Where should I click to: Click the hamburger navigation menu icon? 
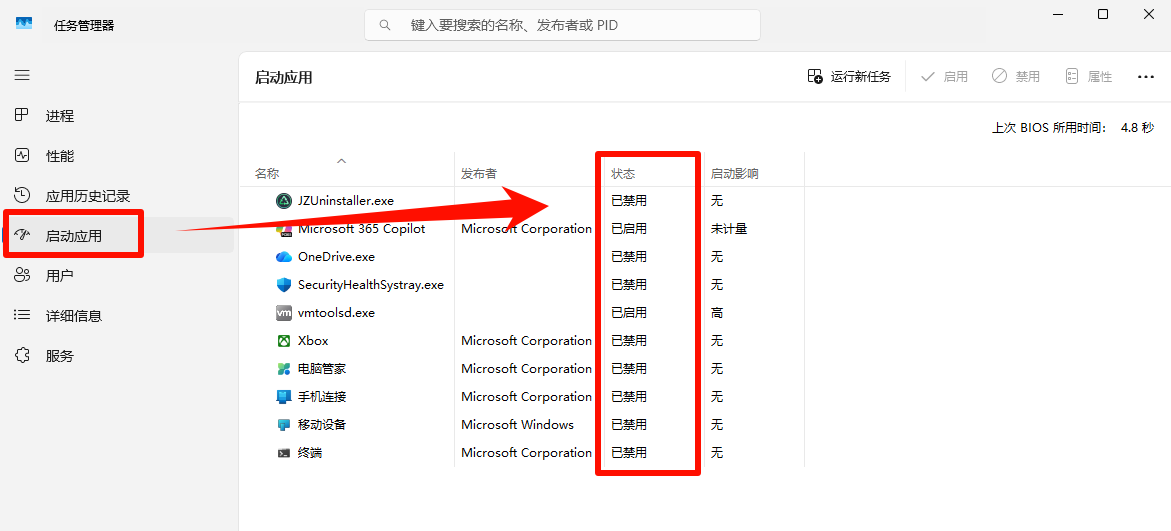click(x=22, y=75)
